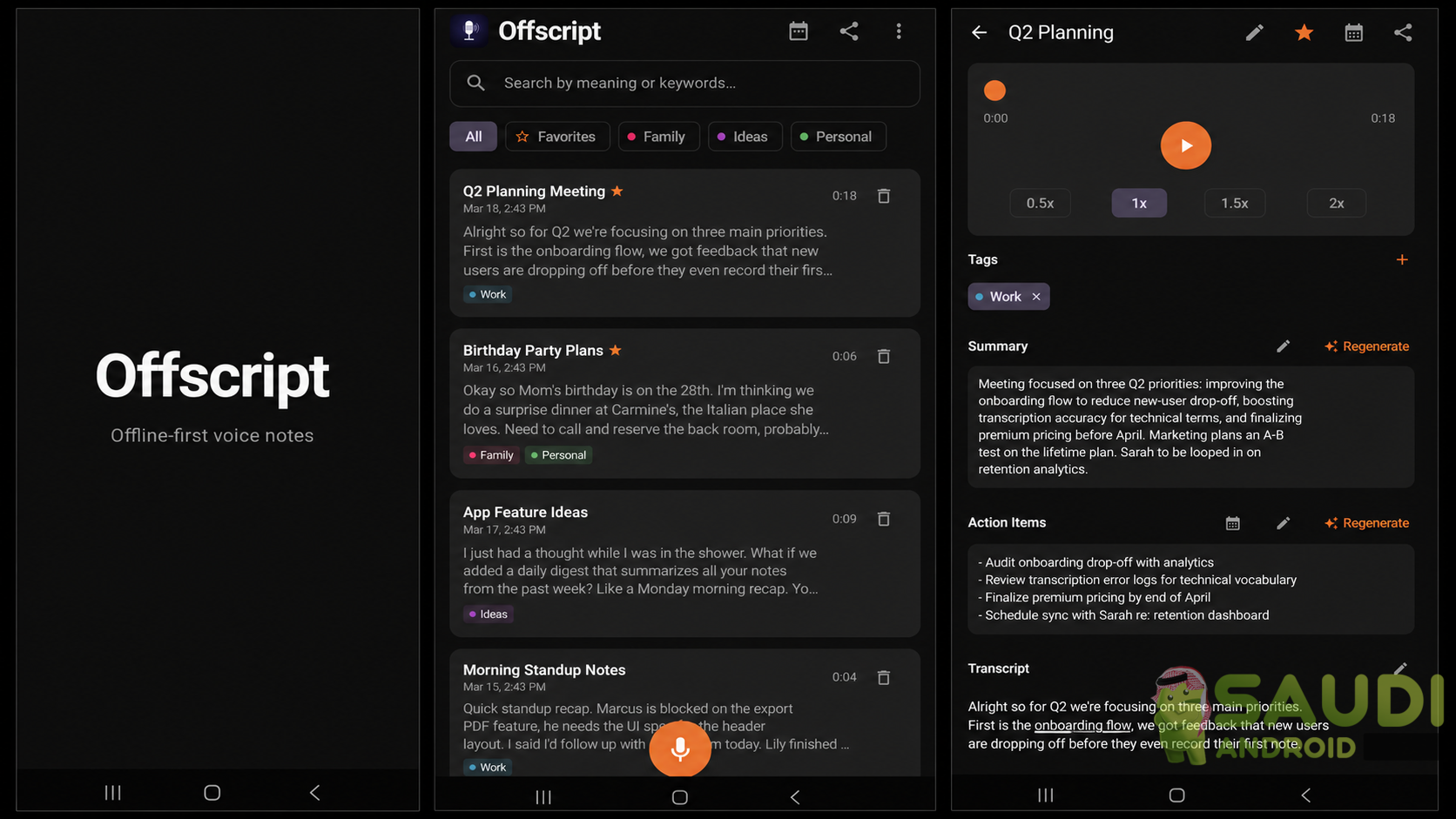Remove the Work tag with X

(x=1036, y=297)
